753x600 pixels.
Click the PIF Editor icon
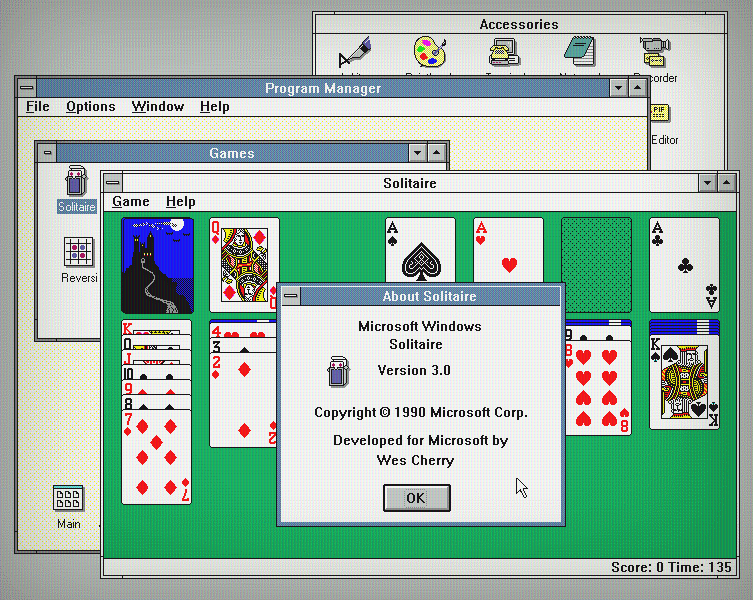coord(660,113)
